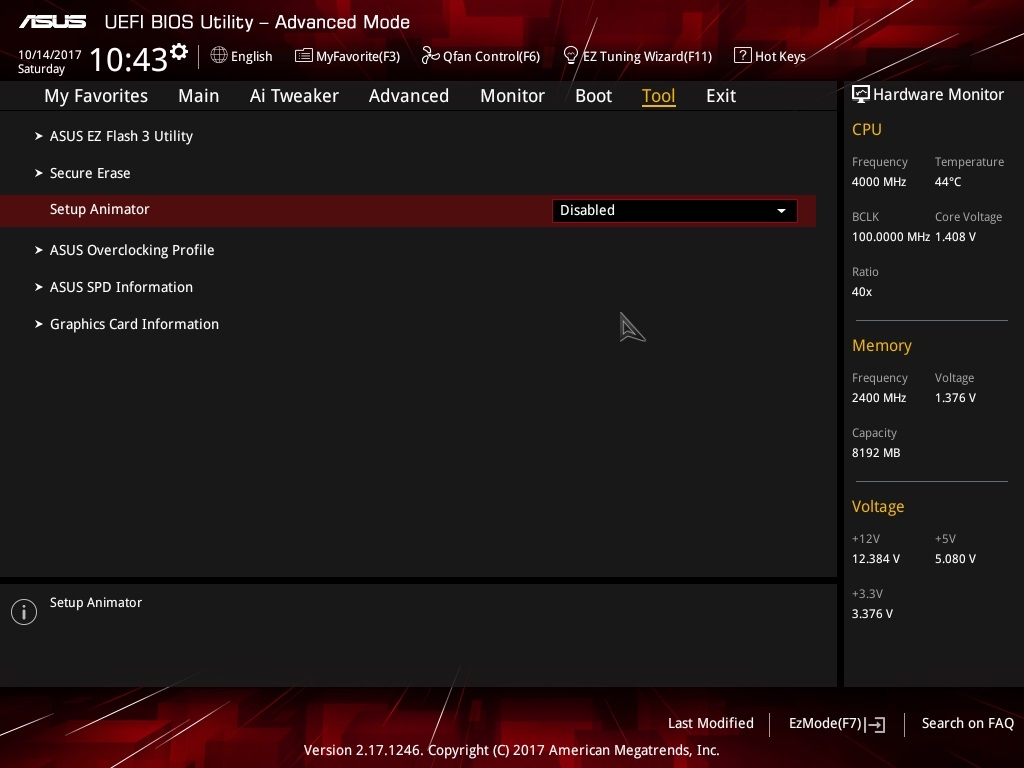Click the Hardware Monitor title

coord(938,95)
